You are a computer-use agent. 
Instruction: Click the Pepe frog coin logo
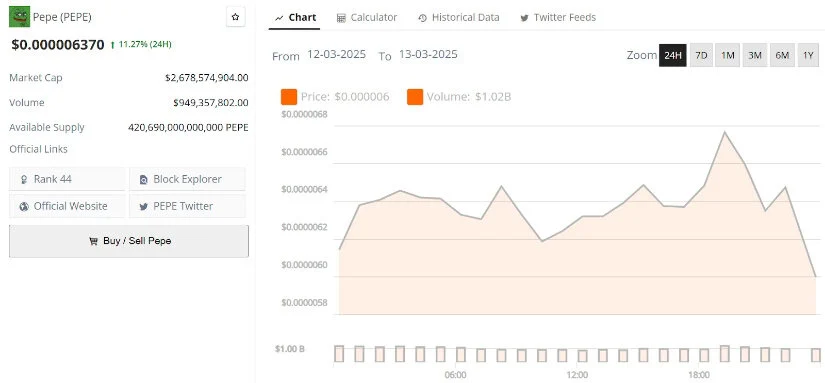(19, 17)
